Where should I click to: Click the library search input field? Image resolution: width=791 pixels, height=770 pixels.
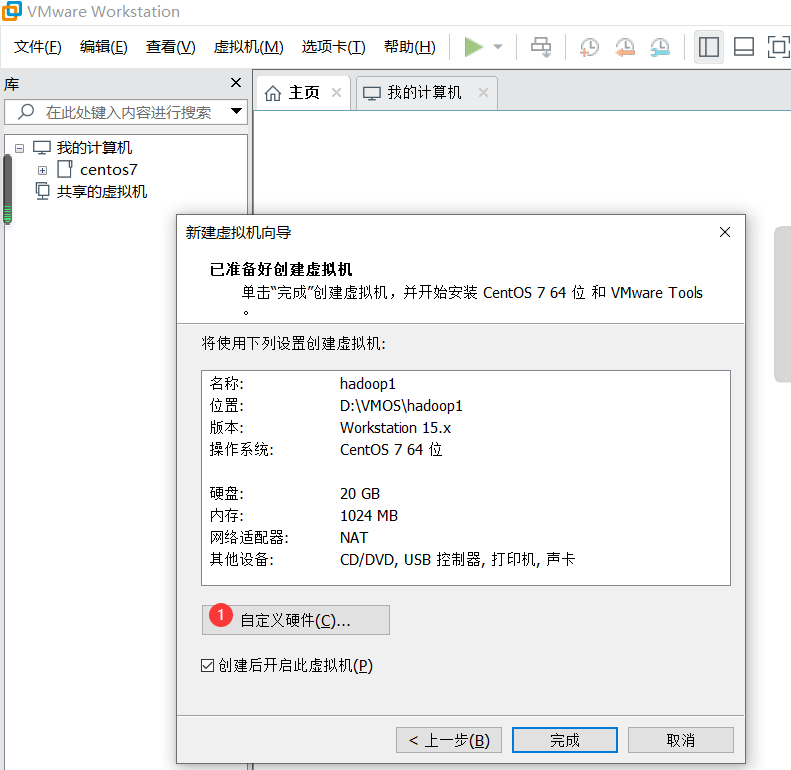tap(126, 112)
